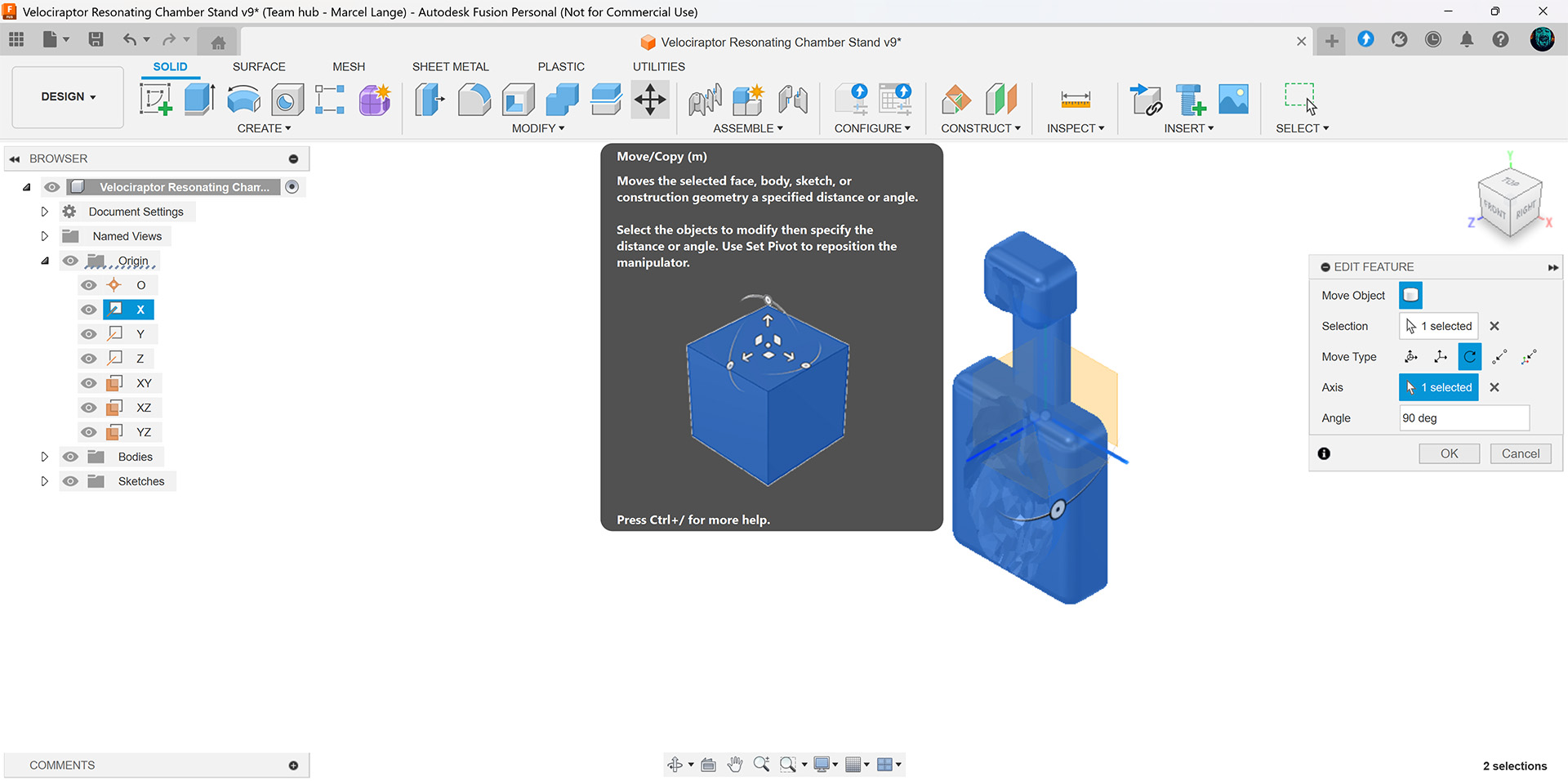Select the Shell tool icon
The height and width of the screenshot is (781, 1568).
point(518,100)
